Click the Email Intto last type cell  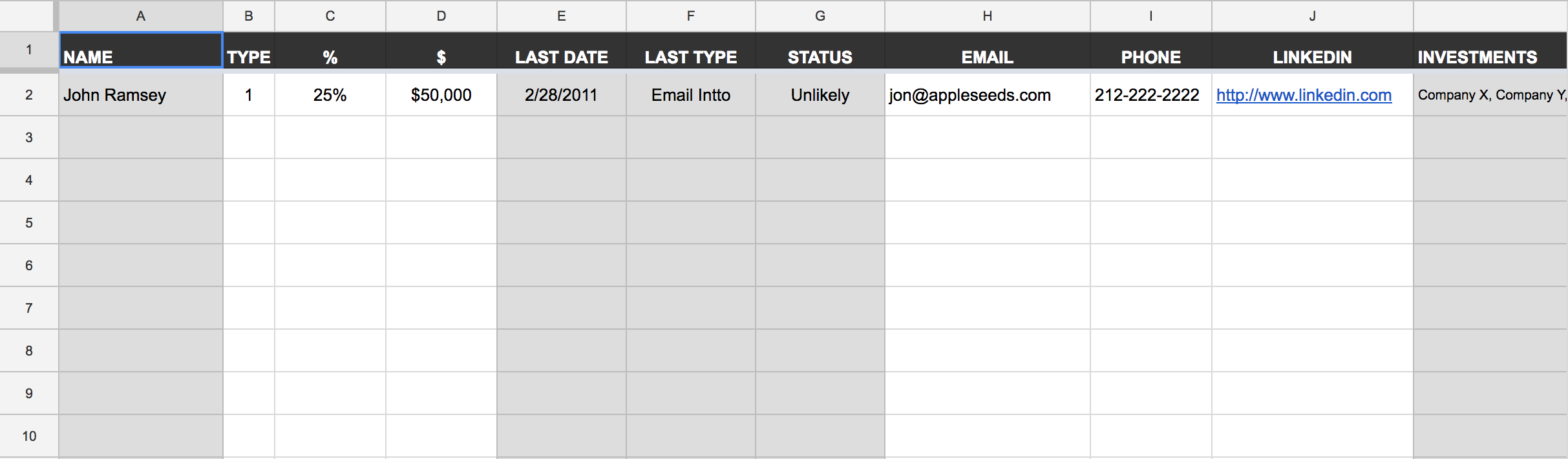pos(690,95)
